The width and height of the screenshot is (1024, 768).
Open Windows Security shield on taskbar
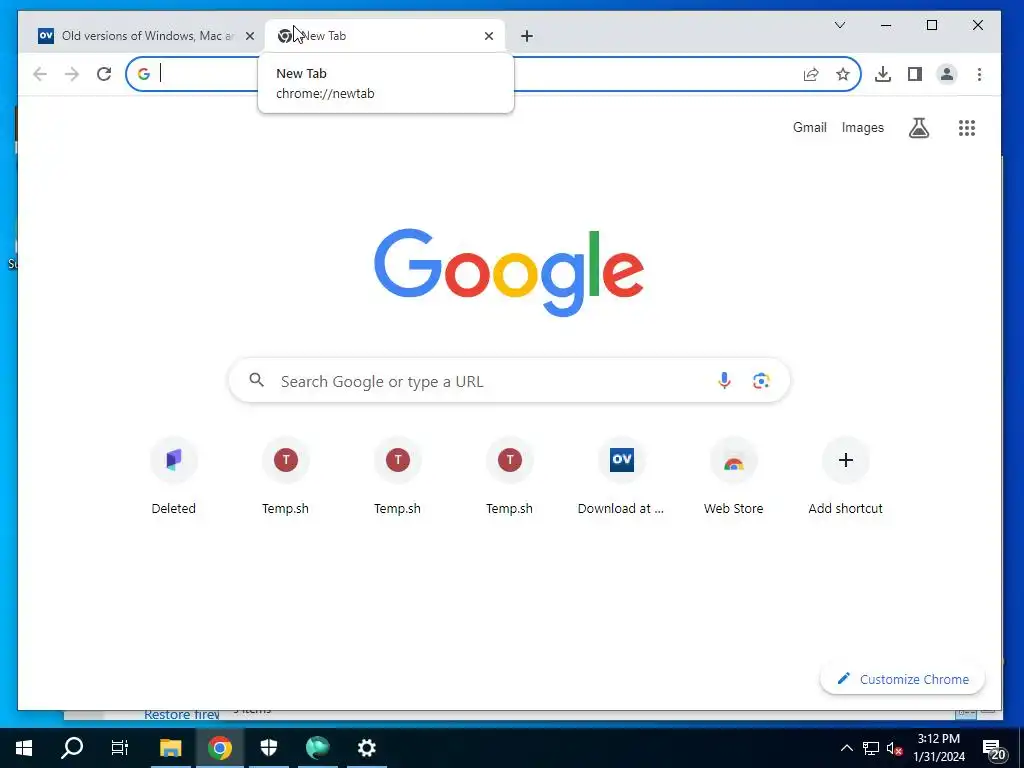point(268,748)
